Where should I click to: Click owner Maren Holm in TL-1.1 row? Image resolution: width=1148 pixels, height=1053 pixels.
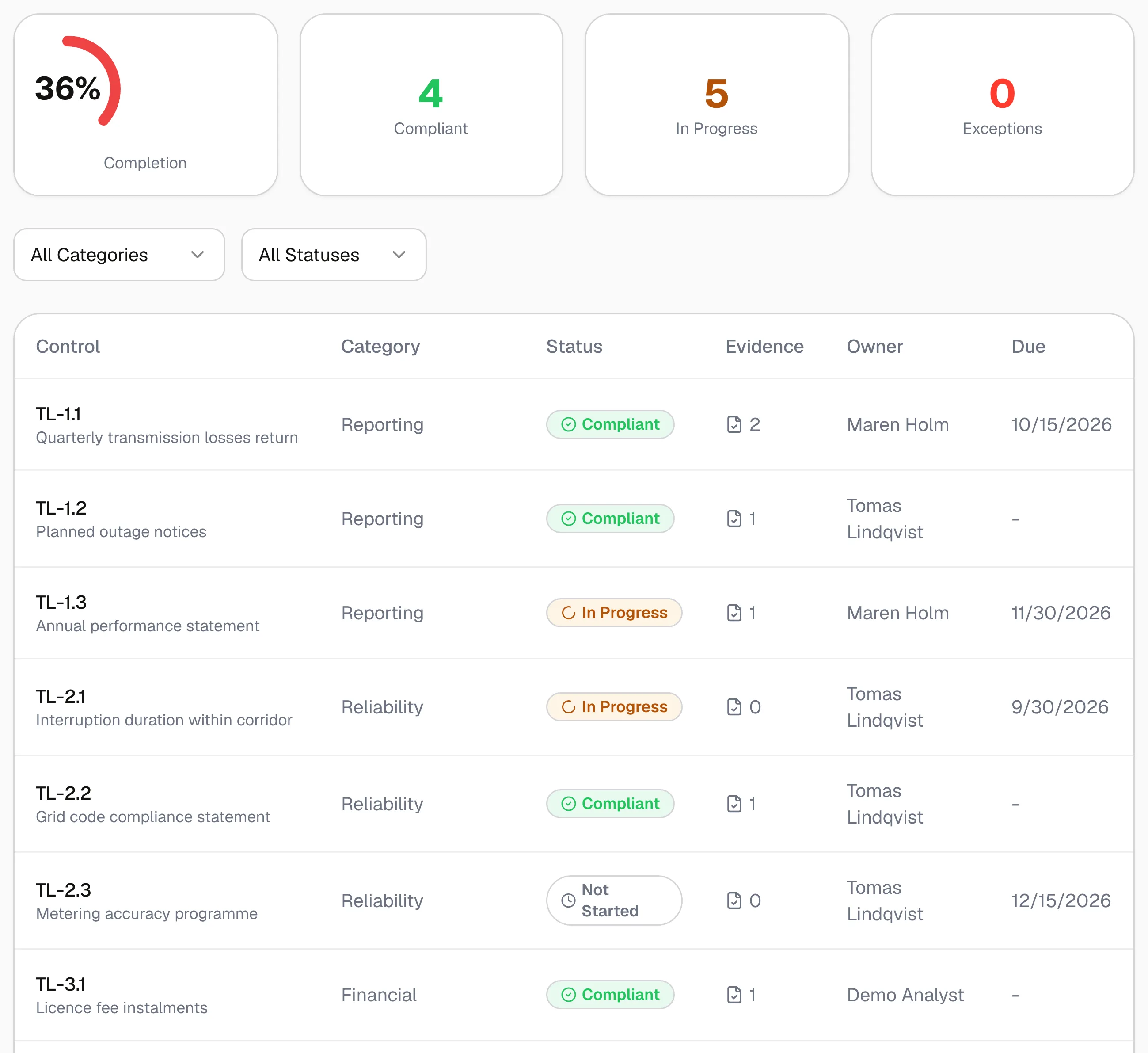[897, 424]
